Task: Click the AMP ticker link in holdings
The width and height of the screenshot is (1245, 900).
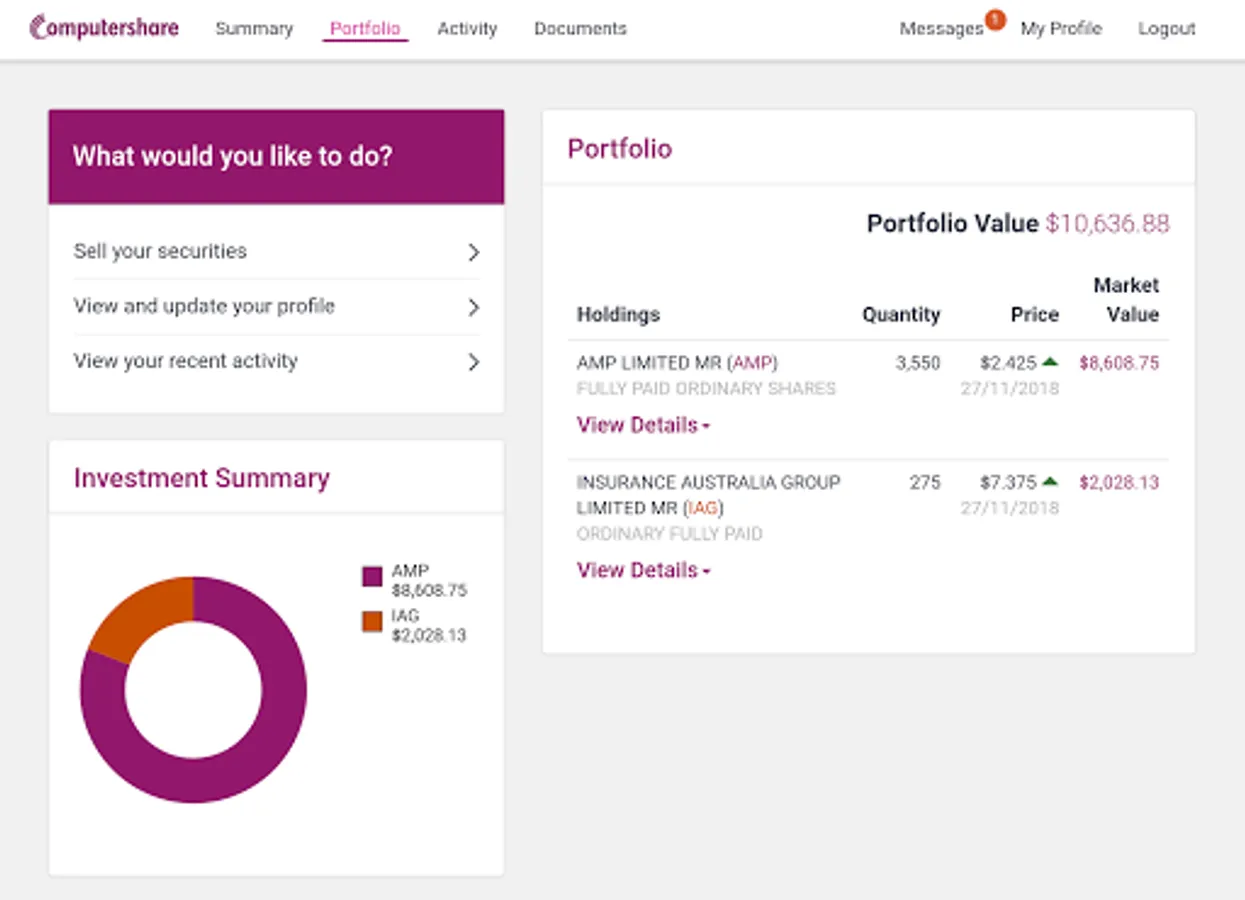Action: (754, 363)
